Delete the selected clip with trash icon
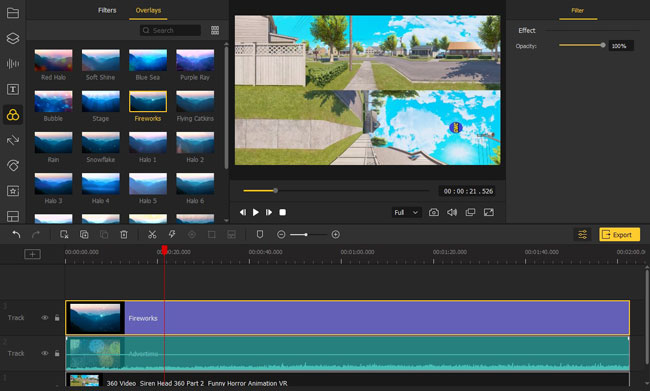This screenshot has height=391, width=650. pyautogui.click(x=124, y=235)
